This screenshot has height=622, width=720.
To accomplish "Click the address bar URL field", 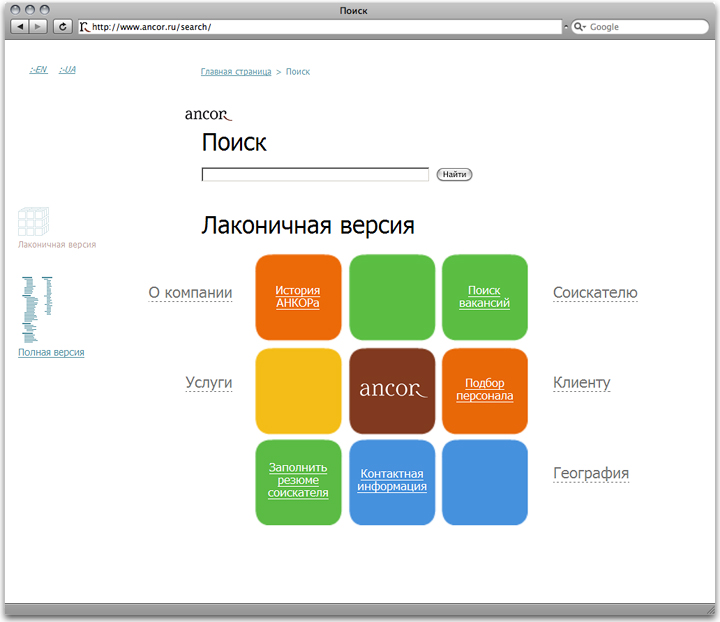I will click(x=320, y=27).
